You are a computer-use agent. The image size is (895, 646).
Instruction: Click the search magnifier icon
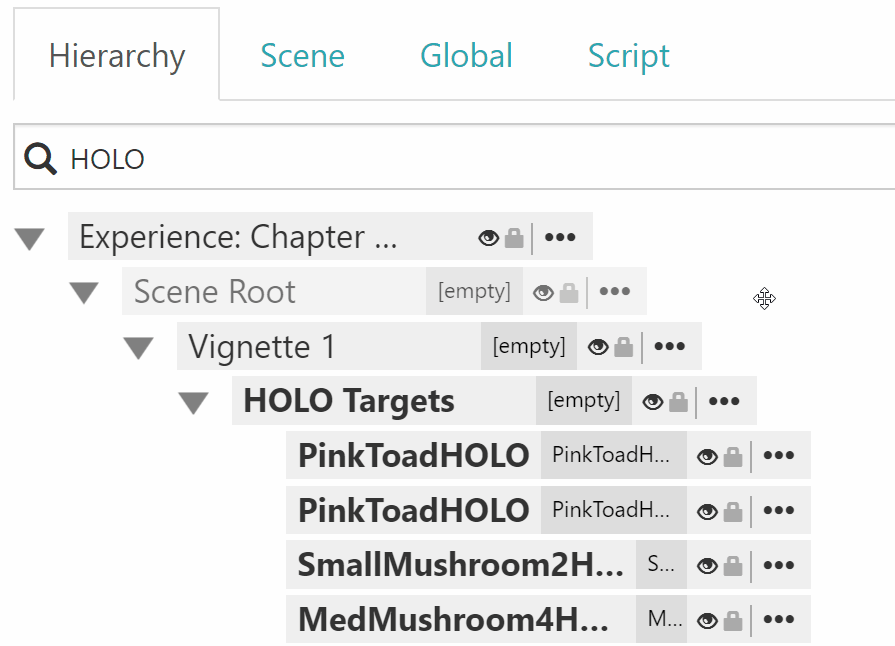(41, 158)
